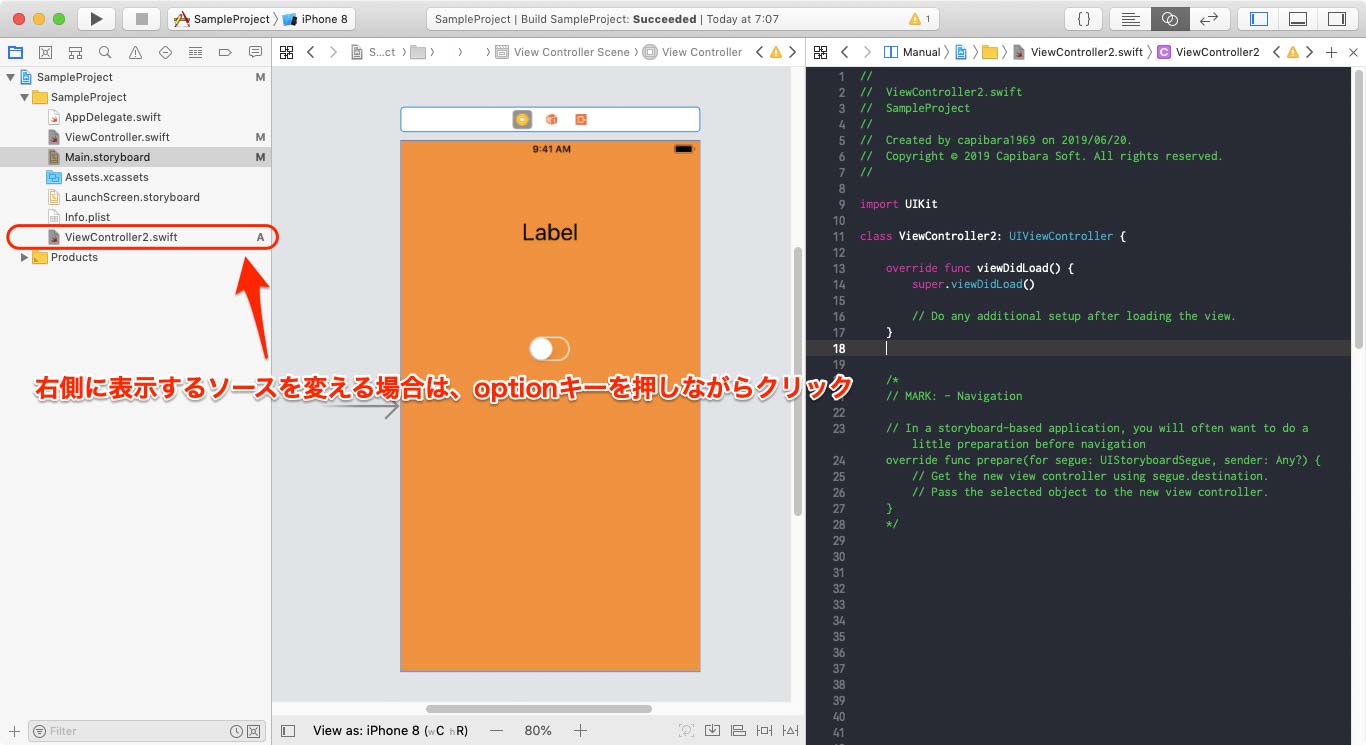The width and height of the screenshot is (1366, 745).
Task: Close the assistant editor pane
Action: point(1354,52)
